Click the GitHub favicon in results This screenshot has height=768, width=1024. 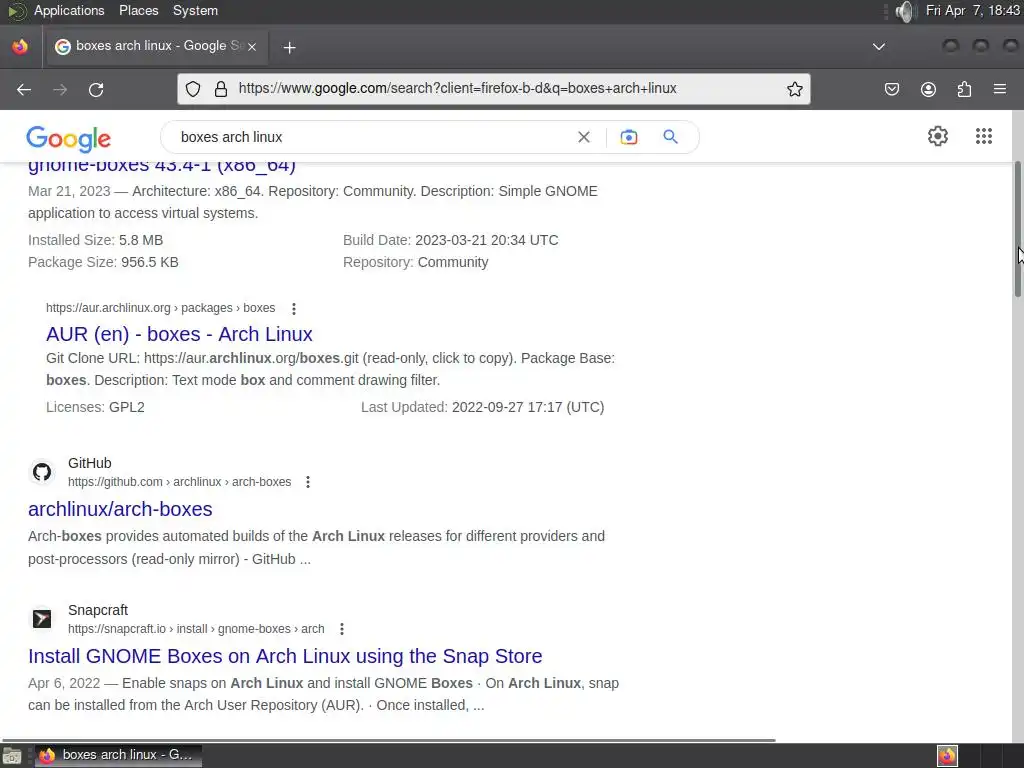[42, 472]
